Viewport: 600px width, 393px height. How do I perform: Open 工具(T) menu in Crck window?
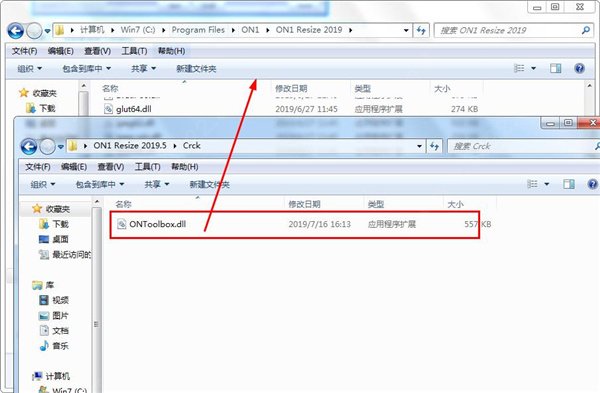click(x=147, y=167)
